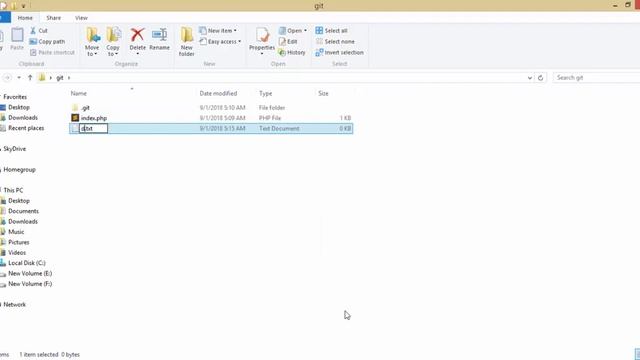Click the PHP File type cell
This screenshot has height=360, width=640.
click(x=270, y=118)
